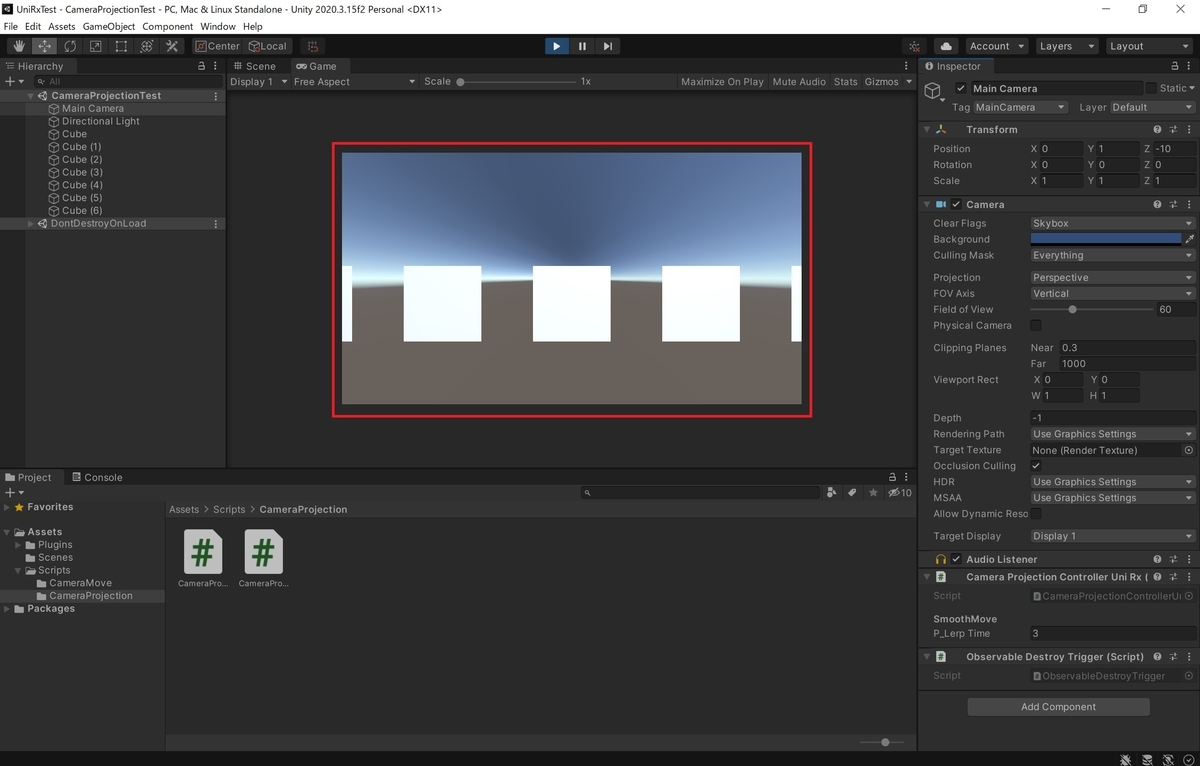Open the GameObject menu
Viewport: 1200px width, 766px height.
[109, 26]
